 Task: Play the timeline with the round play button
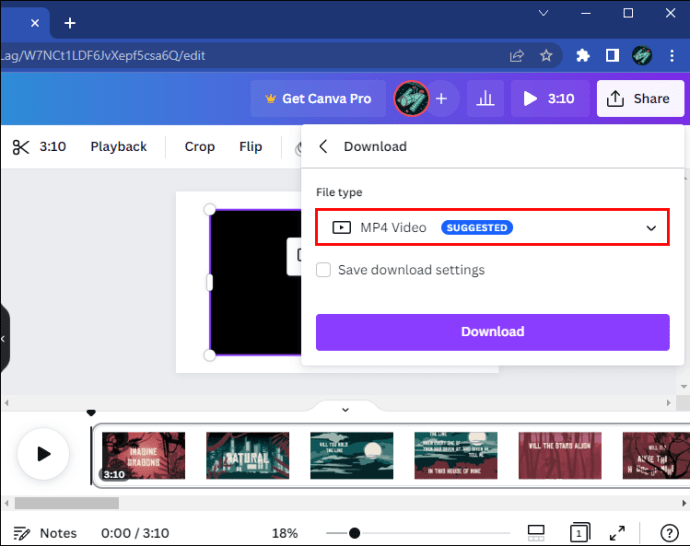tap(43, 454)
